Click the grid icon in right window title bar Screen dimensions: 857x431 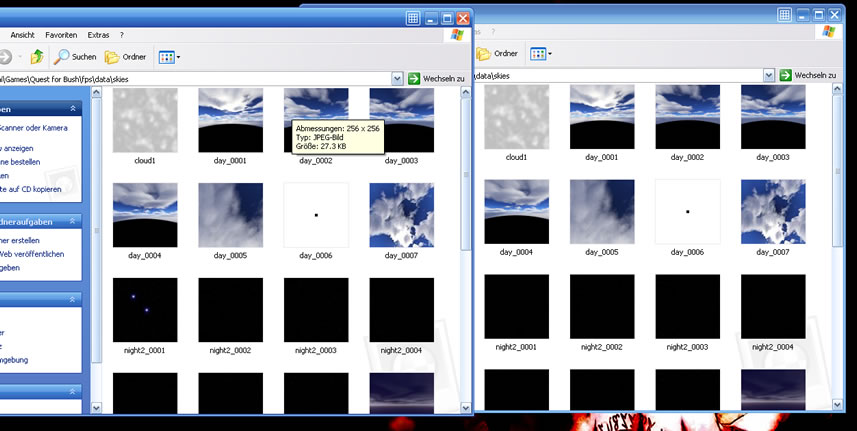pos(784,15)
